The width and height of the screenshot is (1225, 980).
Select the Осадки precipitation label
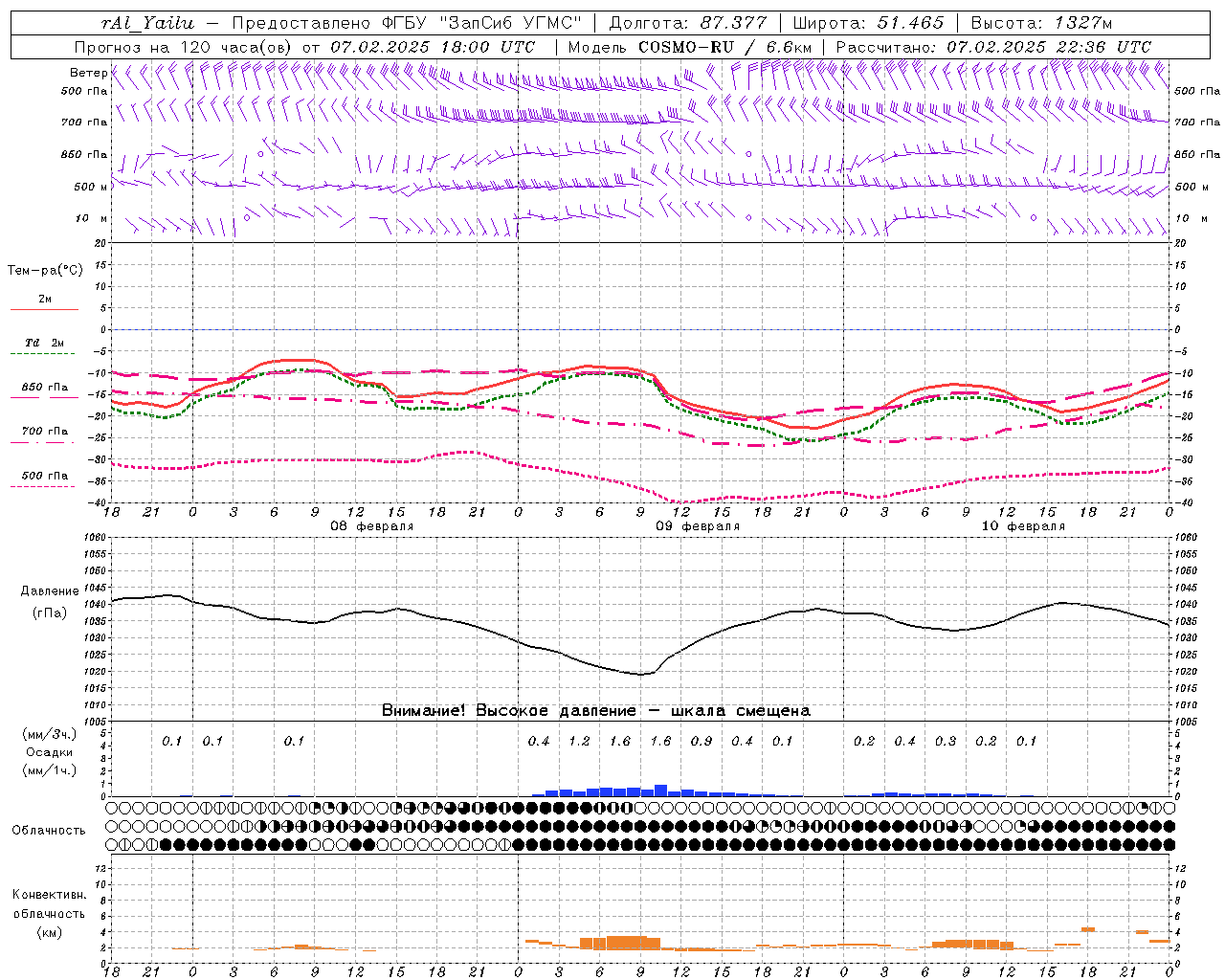click(49, 752)
